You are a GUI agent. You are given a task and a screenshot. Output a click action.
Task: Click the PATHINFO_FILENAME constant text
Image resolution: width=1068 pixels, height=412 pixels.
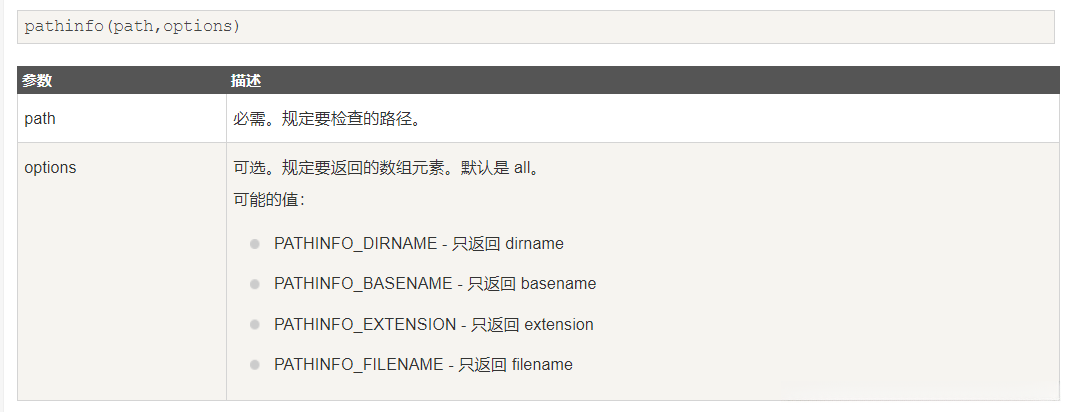[358, 365]
